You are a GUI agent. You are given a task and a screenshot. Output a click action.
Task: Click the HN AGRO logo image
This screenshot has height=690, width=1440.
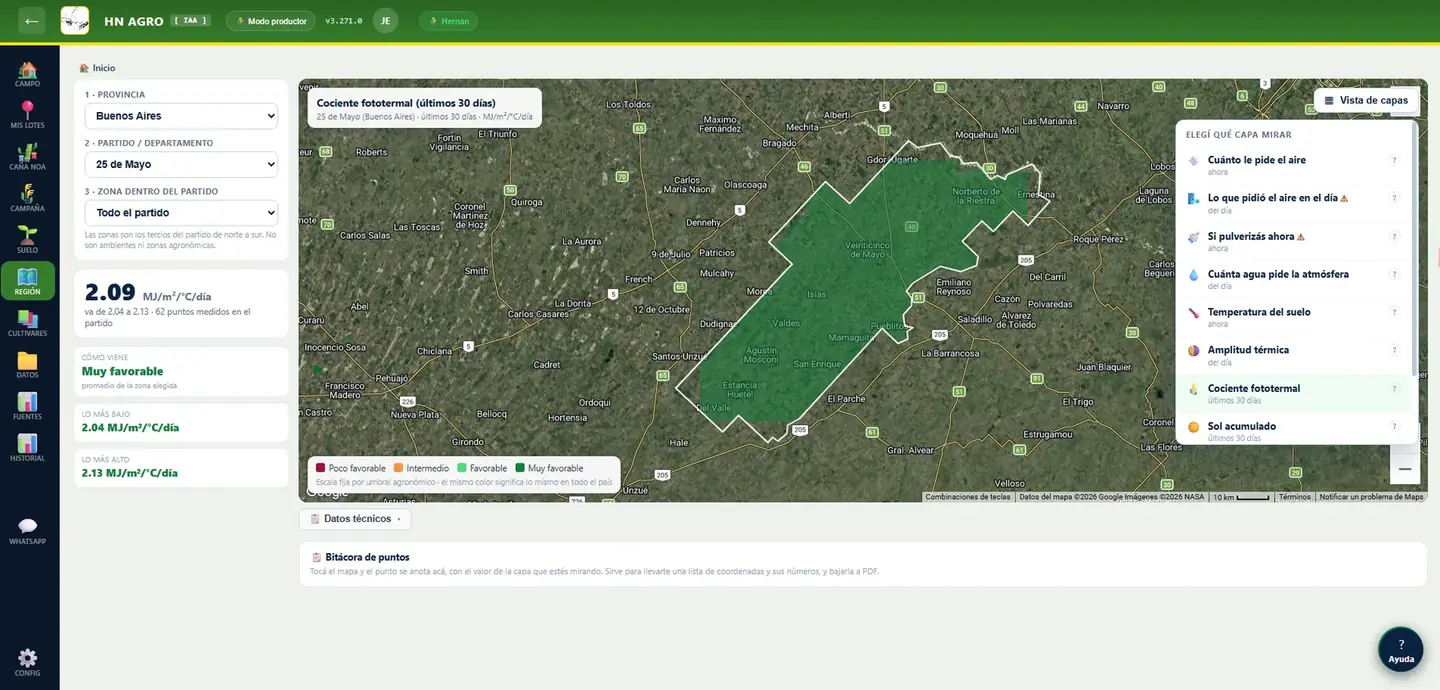click(75, 21)
